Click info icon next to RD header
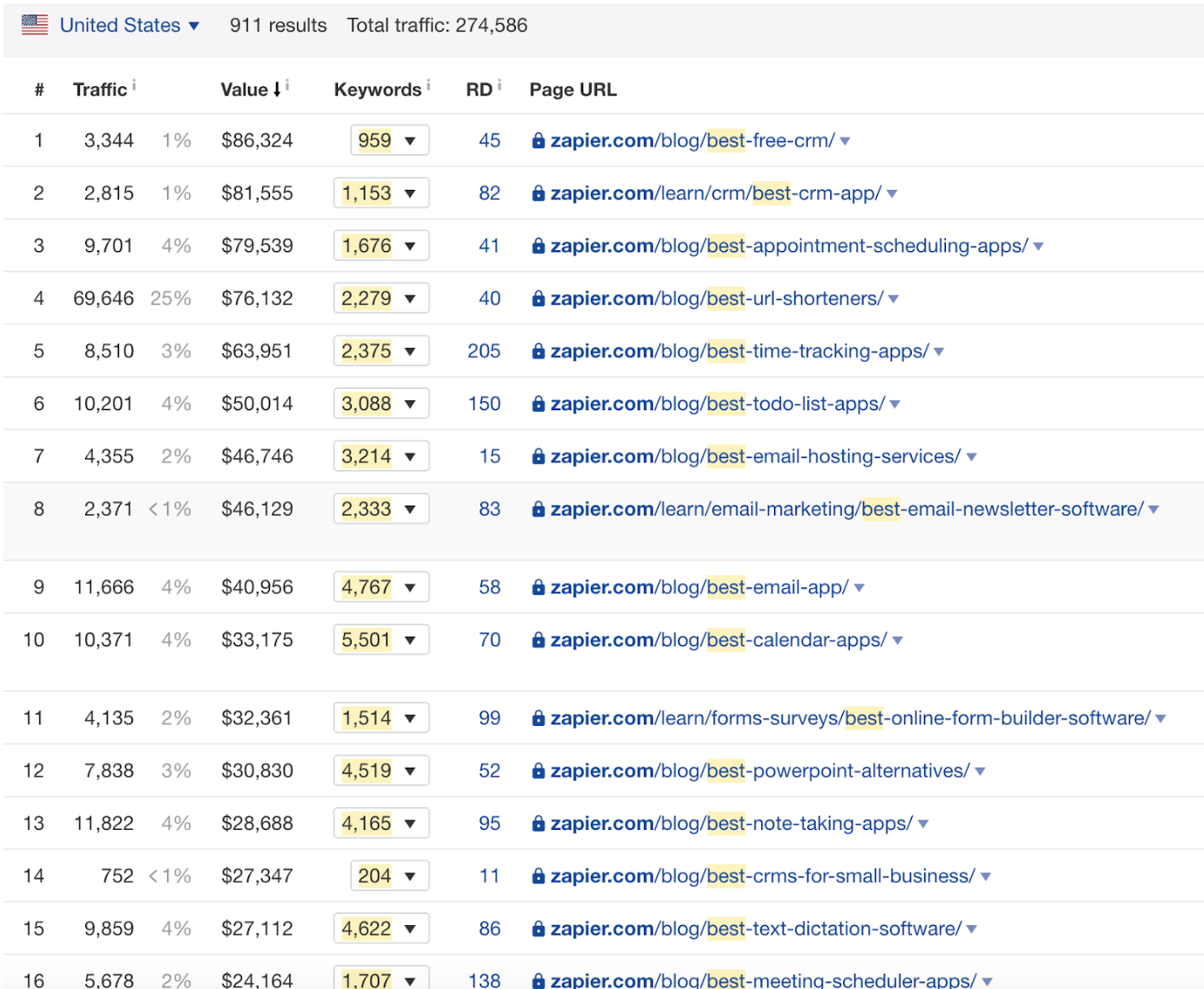Image resolution: width=1204 pixels, height=989 pixels. click(500, 85)
